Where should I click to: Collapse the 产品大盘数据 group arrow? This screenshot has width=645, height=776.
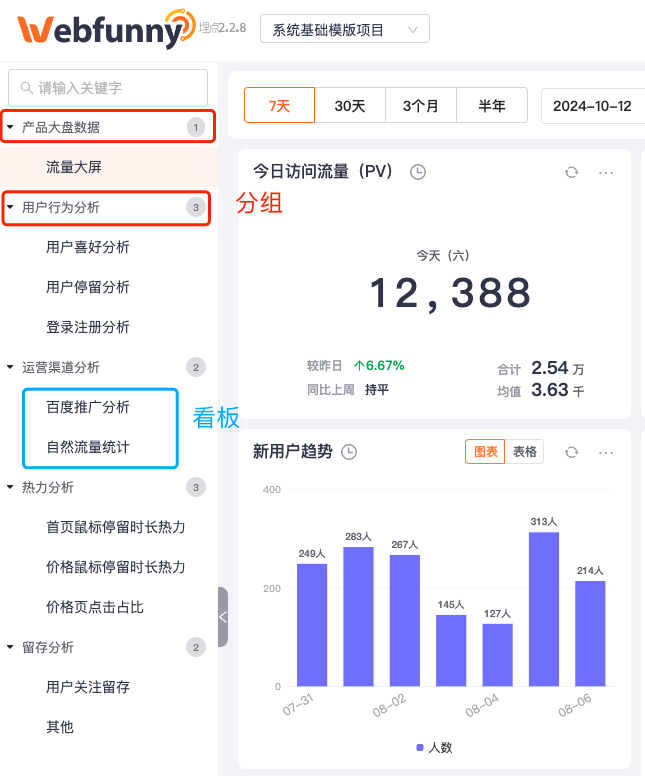[10, 127]
